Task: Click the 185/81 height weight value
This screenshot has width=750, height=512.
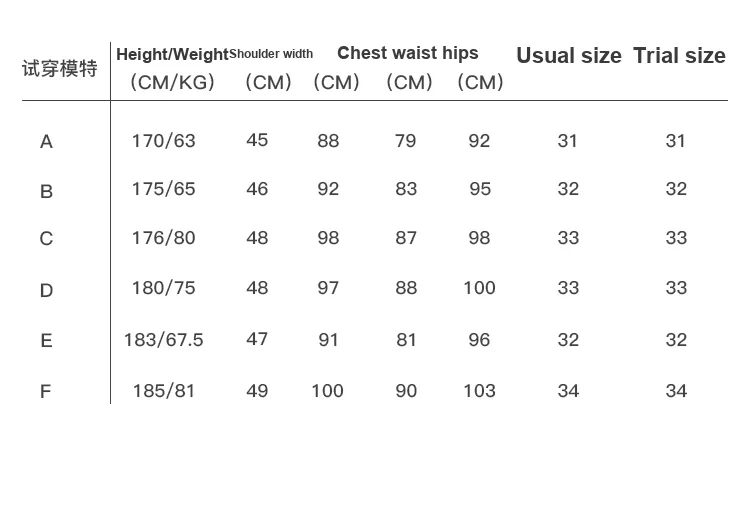Action: click(164, 391)
